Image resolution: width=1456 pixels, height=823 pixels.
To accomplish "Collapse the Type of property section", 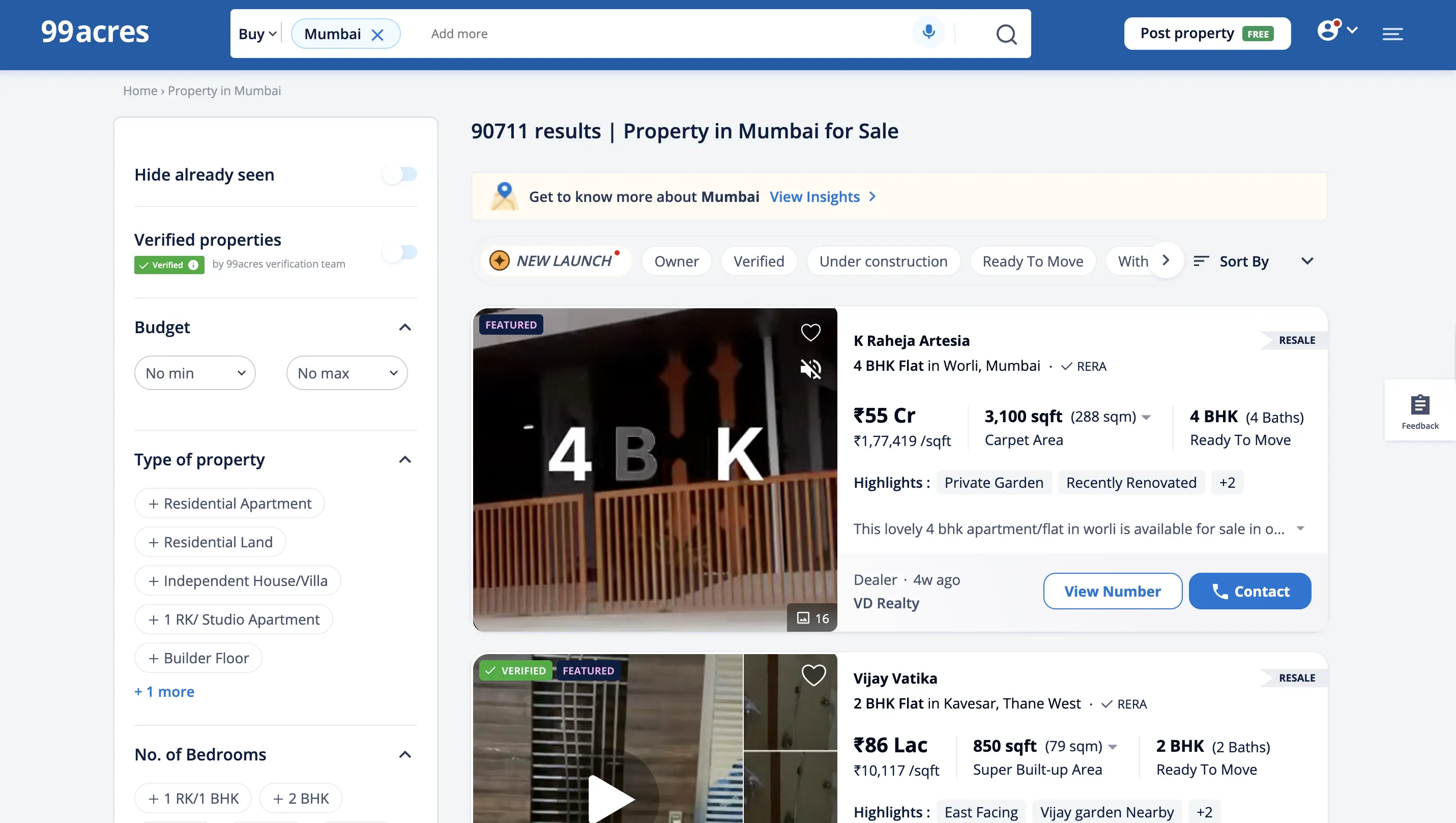I will [404, 459].
